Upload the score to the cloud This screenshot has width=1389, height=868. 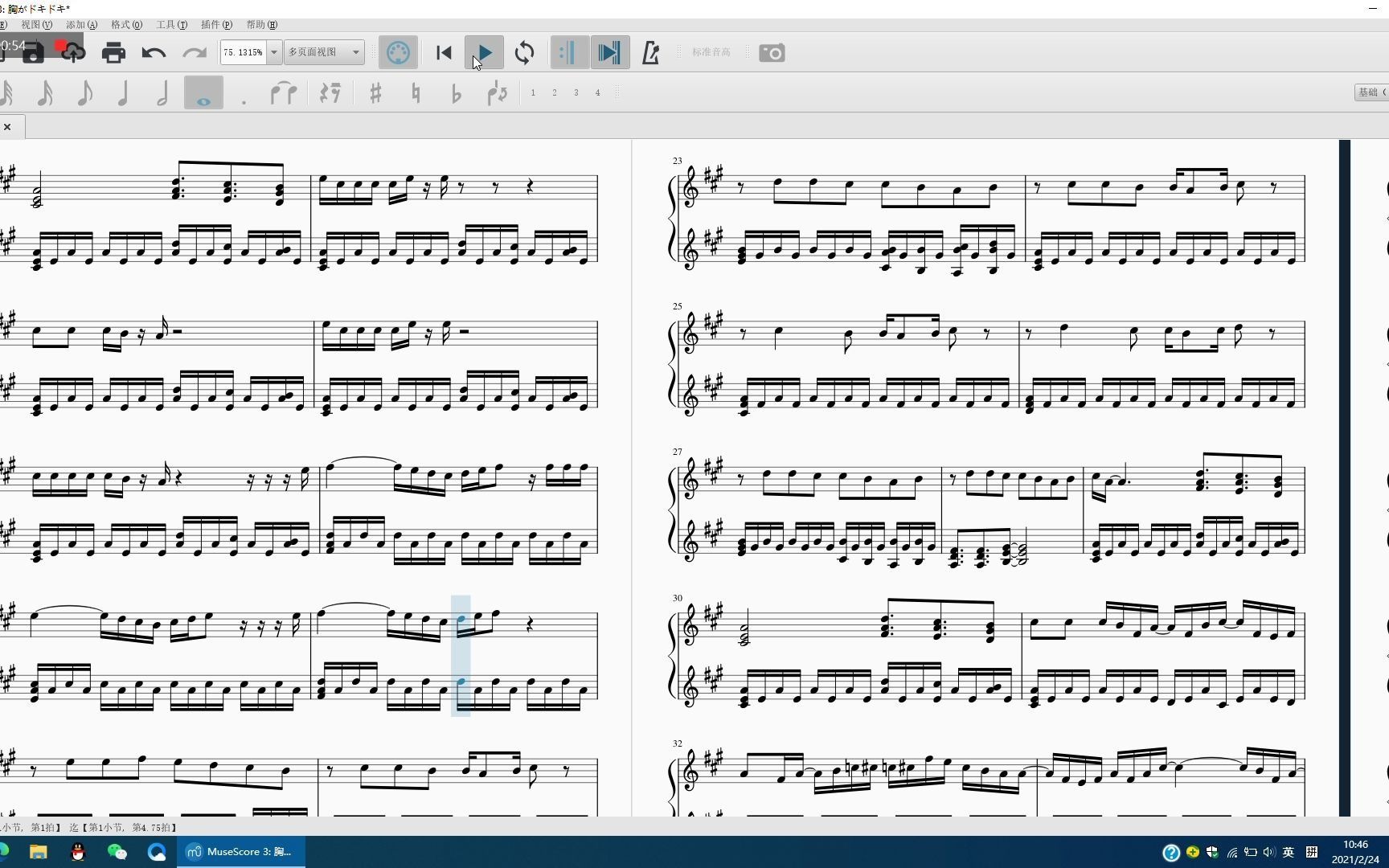pos(73,53)
